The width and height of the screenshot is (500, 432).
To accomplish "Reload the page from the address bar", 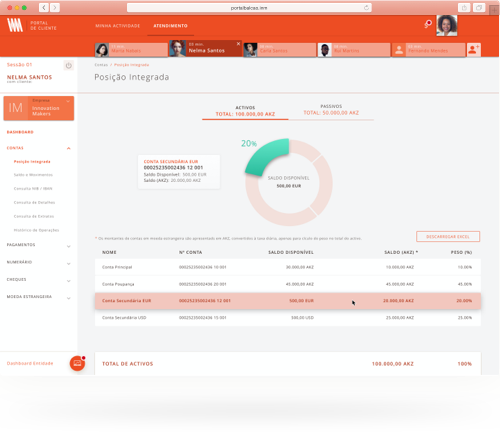I will click(366, 7).
